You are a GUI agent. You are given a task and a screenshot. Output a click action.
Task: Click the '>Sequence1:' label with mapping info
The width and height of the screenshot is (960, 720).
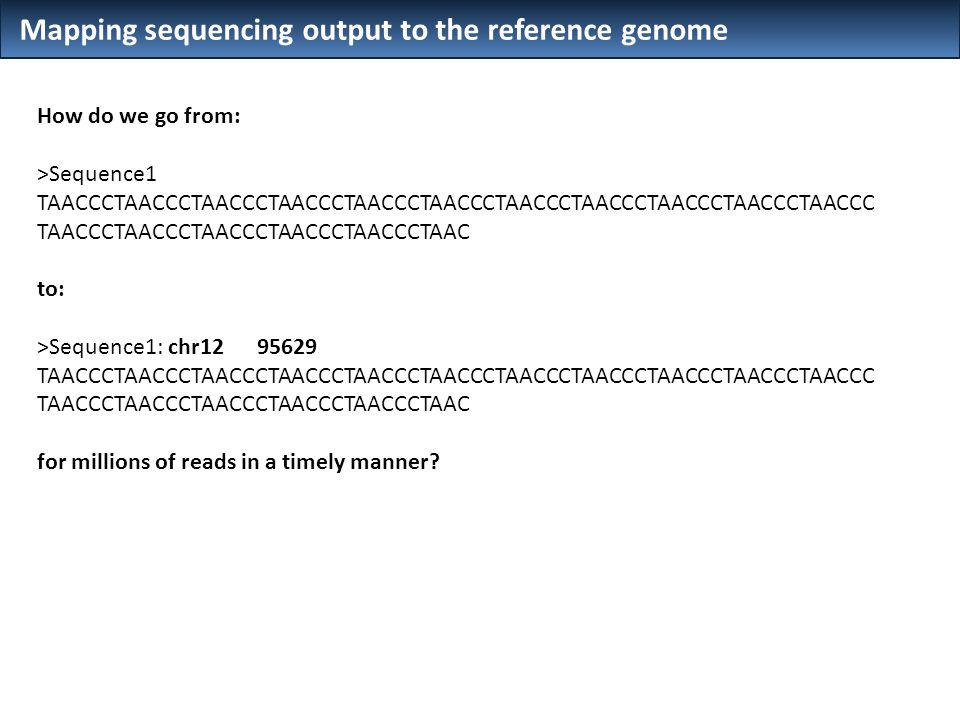(x=100, y=347)
